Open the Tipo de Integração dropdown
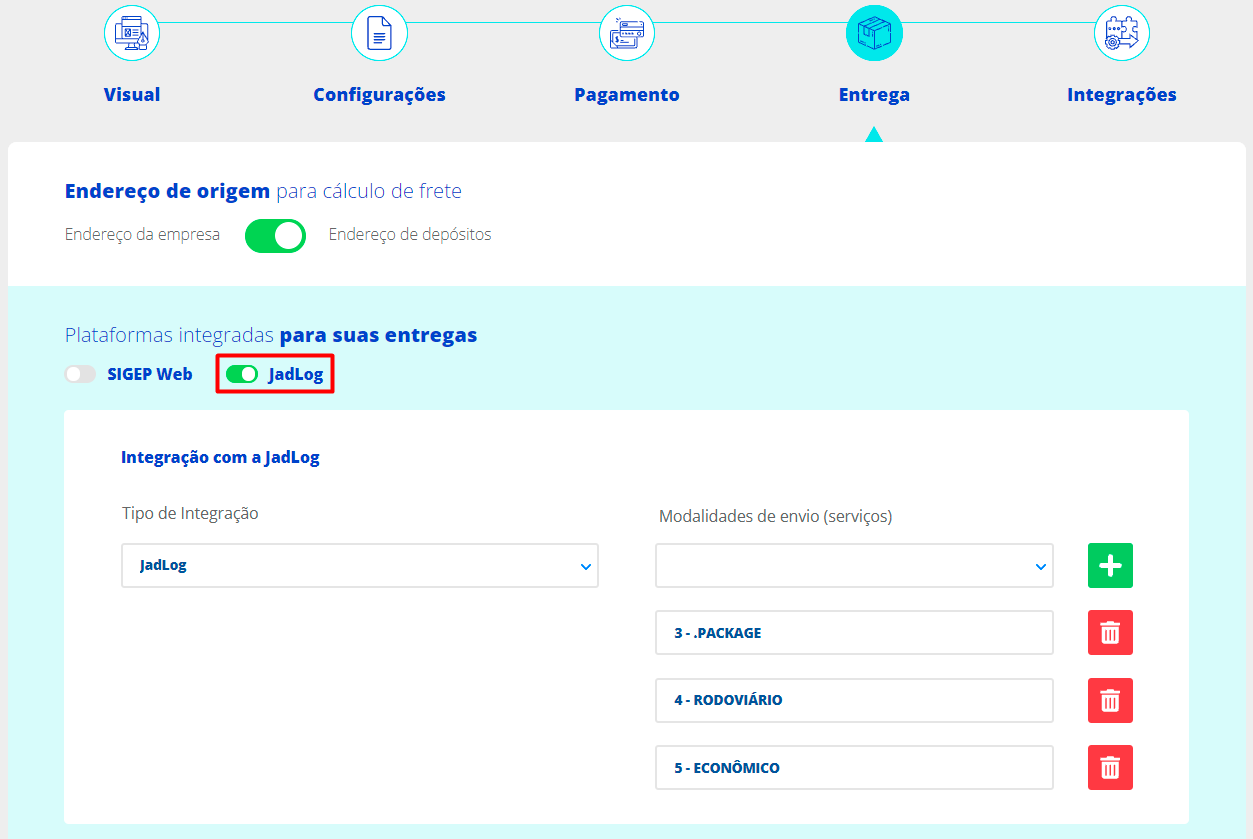This screenshot has width=1253, height=839. 360,565
